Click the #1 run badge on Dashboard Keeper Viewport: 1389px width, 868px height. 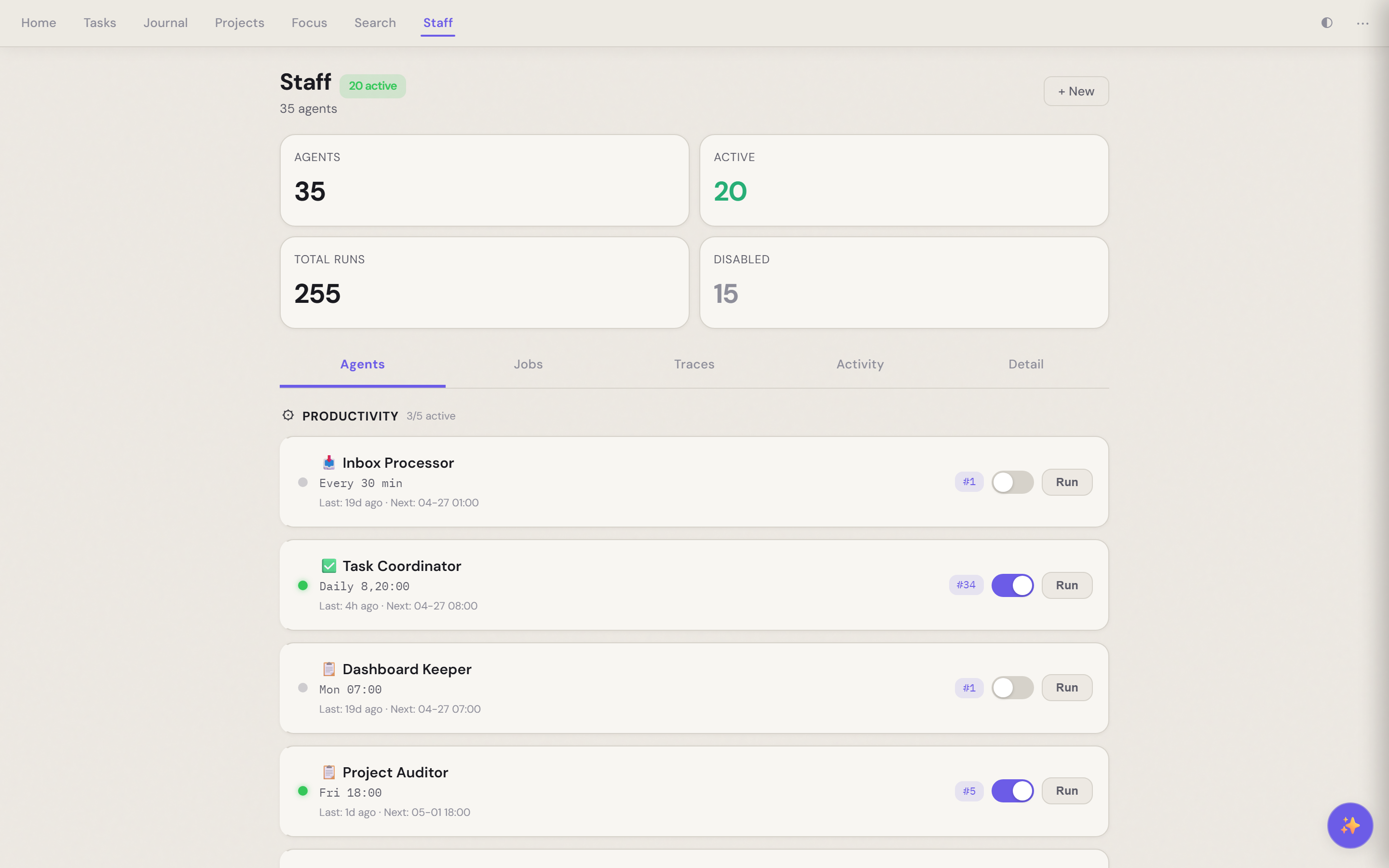tap(969, 688)
